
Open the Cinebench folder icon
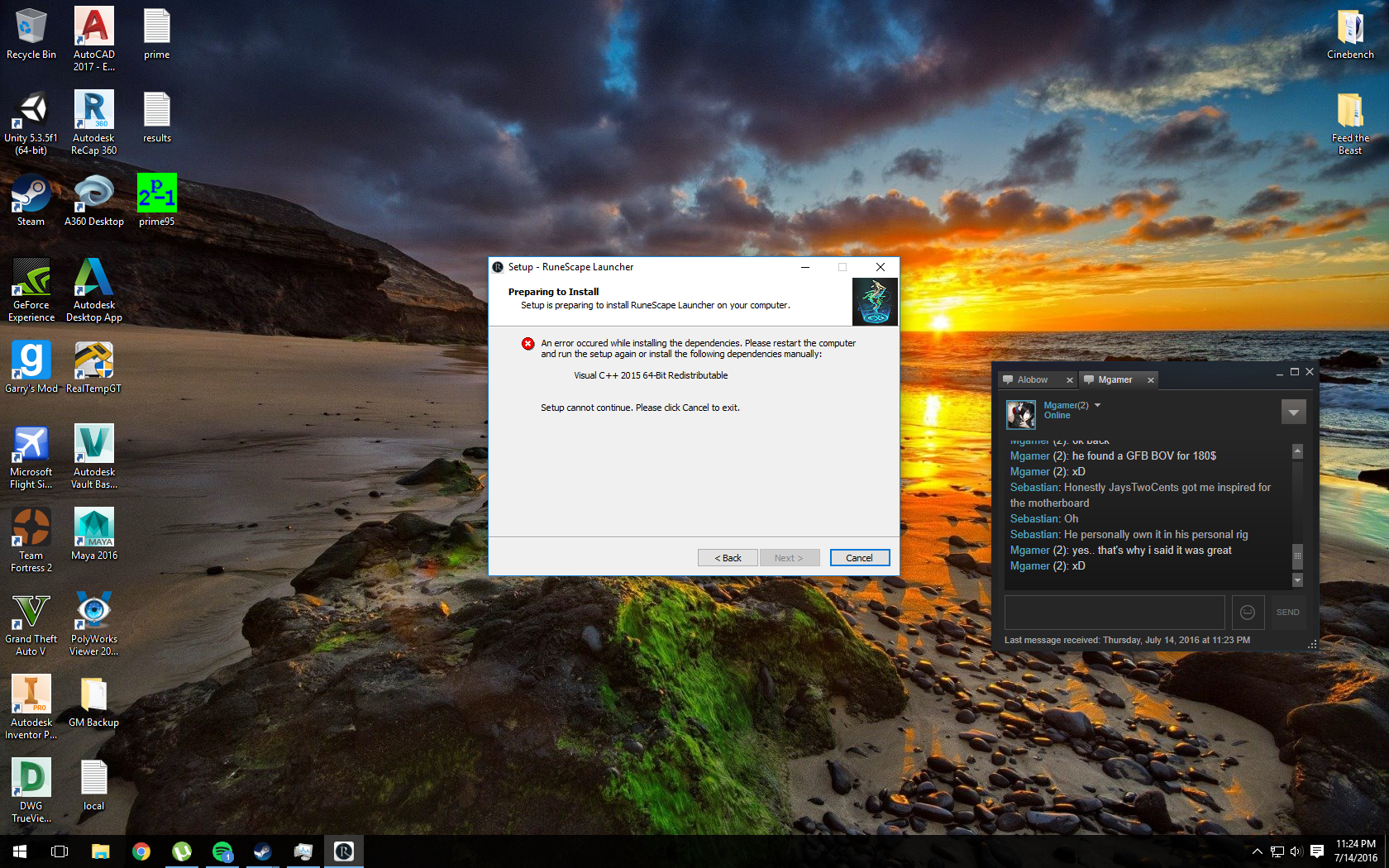coord(1350,35)
